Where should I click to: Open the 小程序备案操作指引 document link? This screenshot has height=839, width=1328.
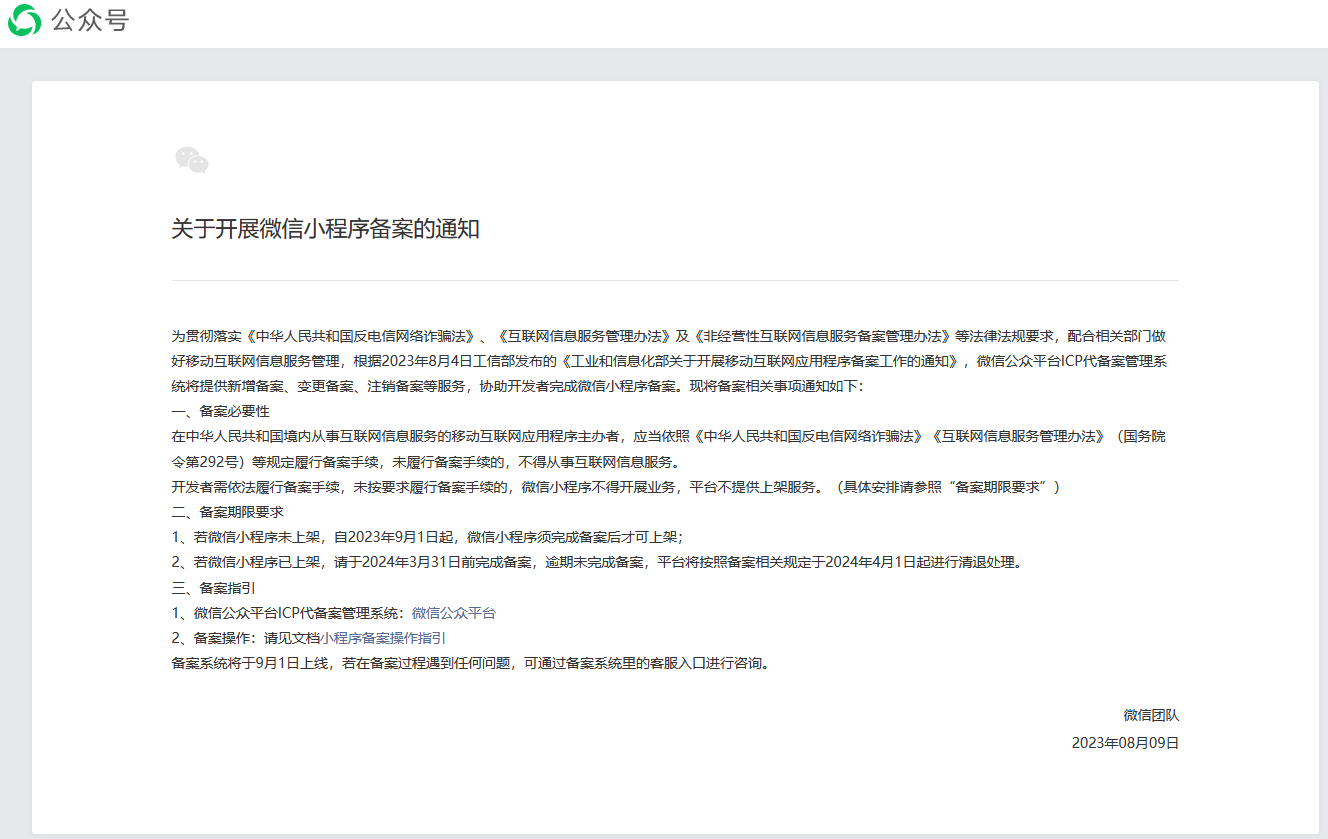click(x=383, y=638)
